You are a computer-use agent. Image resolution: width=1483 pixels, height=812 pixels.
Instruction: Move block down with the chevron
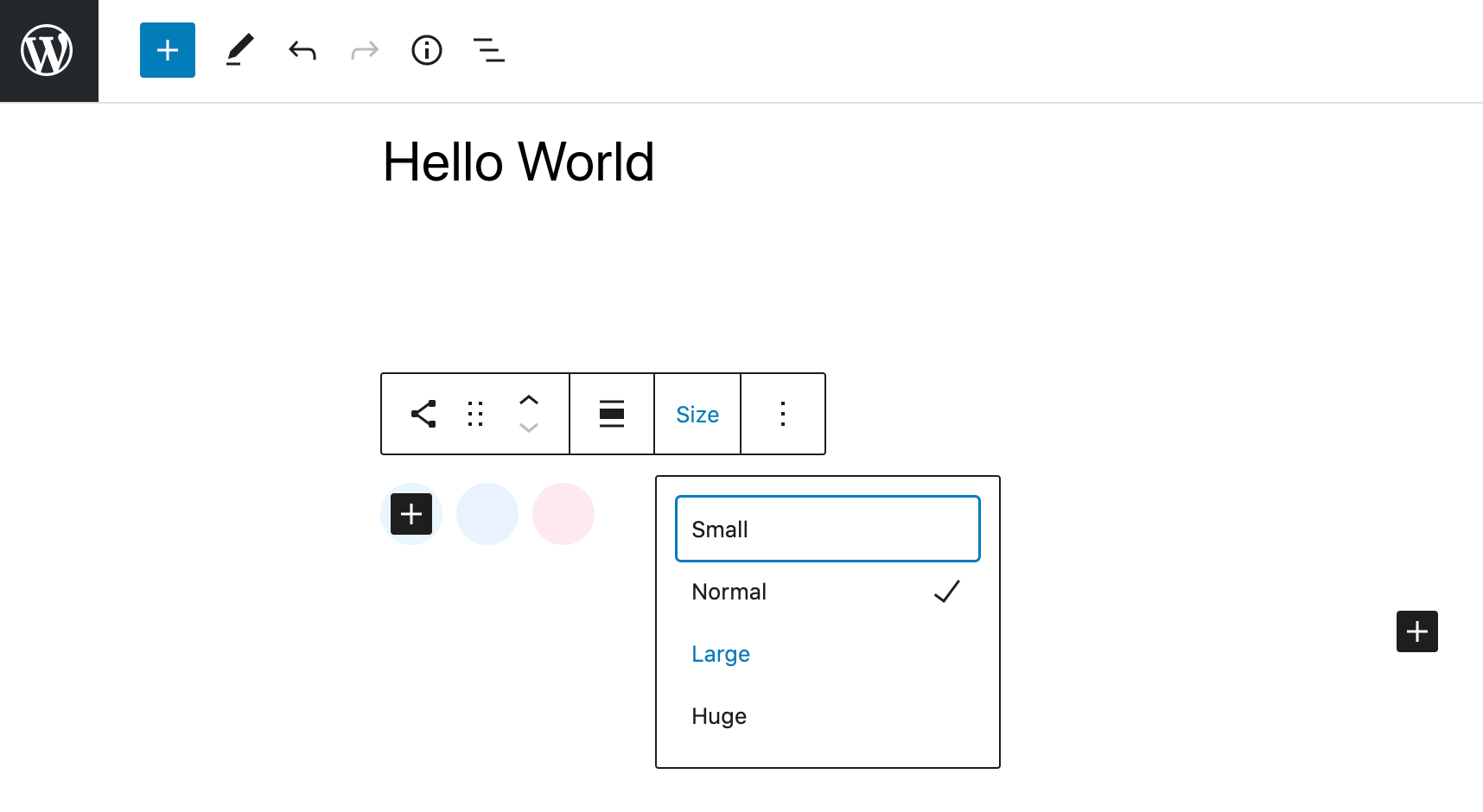pos(529,428)
